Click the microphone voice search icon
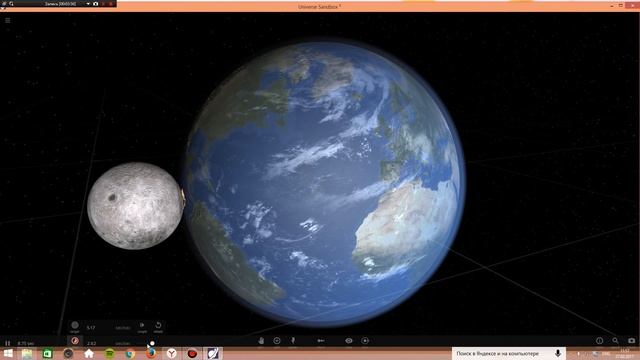Screen dimensions: 640x360 coord(558,353)
